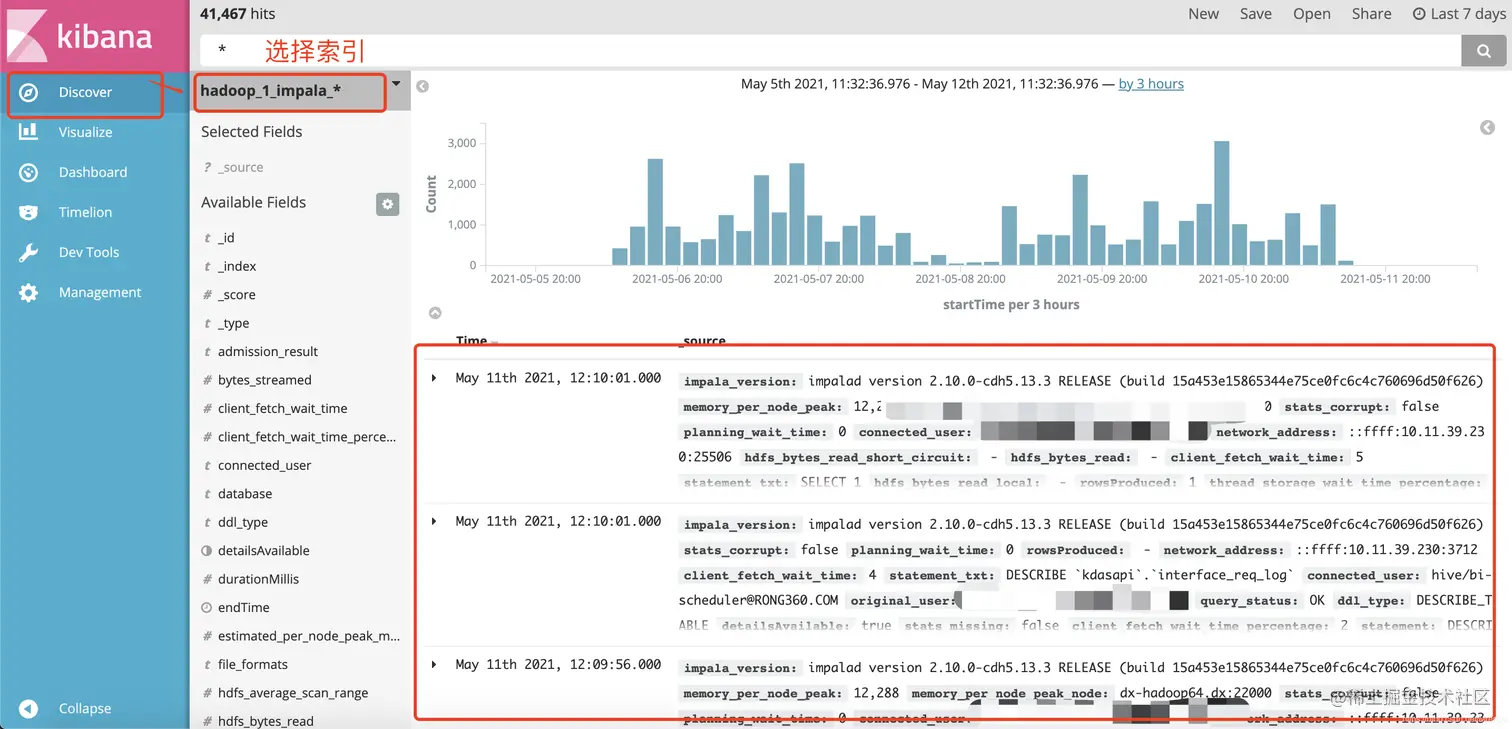Open the Visualize section
This screenshot has height=729, width=1512.
85,132
